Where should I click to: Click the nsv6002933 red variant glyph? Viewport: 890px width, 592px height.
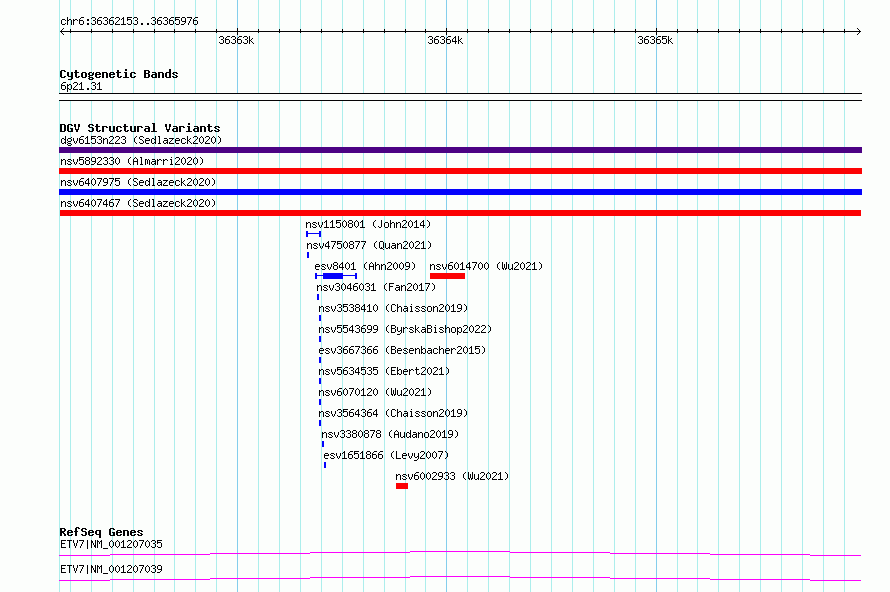[402, 486]
